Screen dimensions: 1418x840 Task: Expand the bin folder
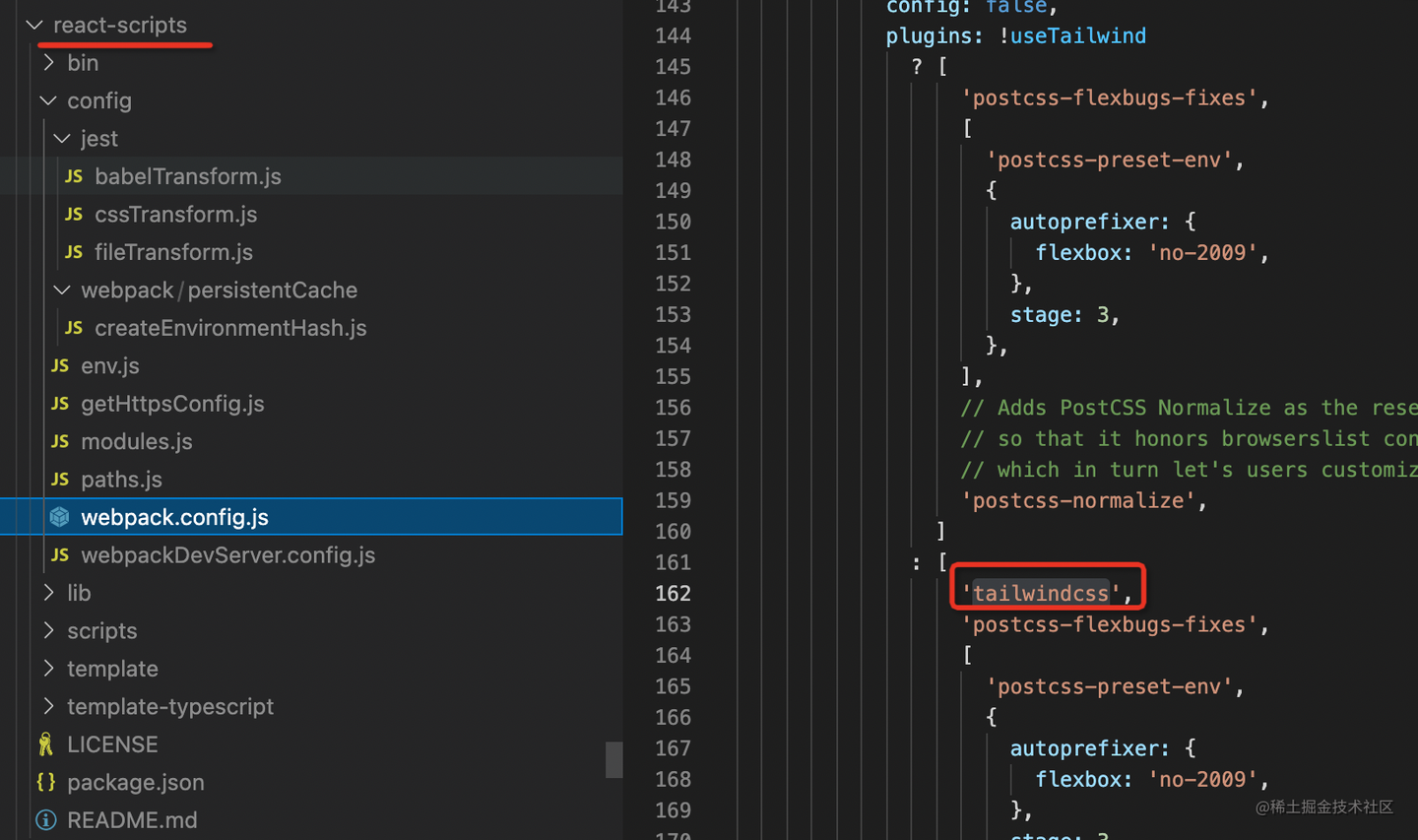click(x=48, y=63)
